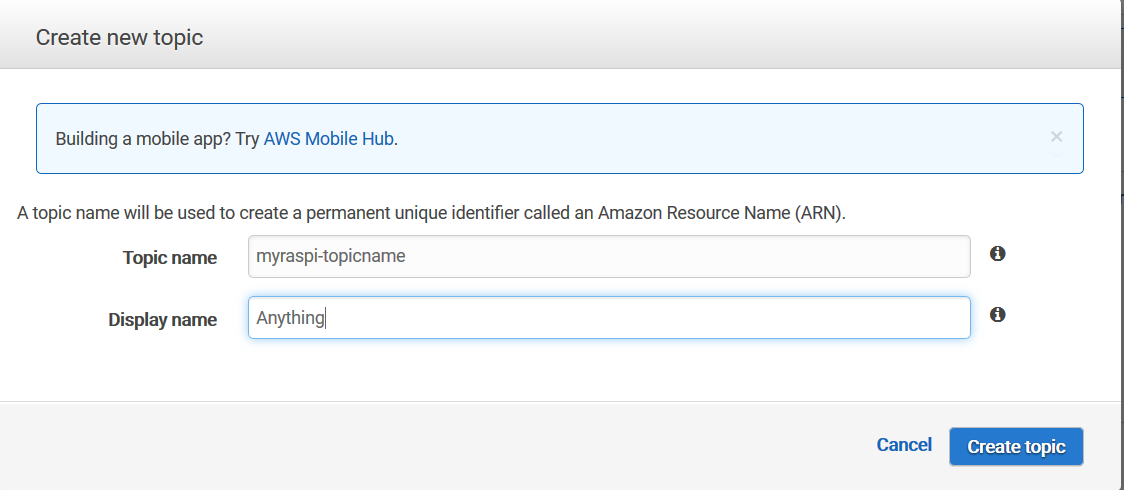Click the "myraspi-topicname" text in the field
The width and height of the screenshot is (1124, 490).
(x=331, y=257)
